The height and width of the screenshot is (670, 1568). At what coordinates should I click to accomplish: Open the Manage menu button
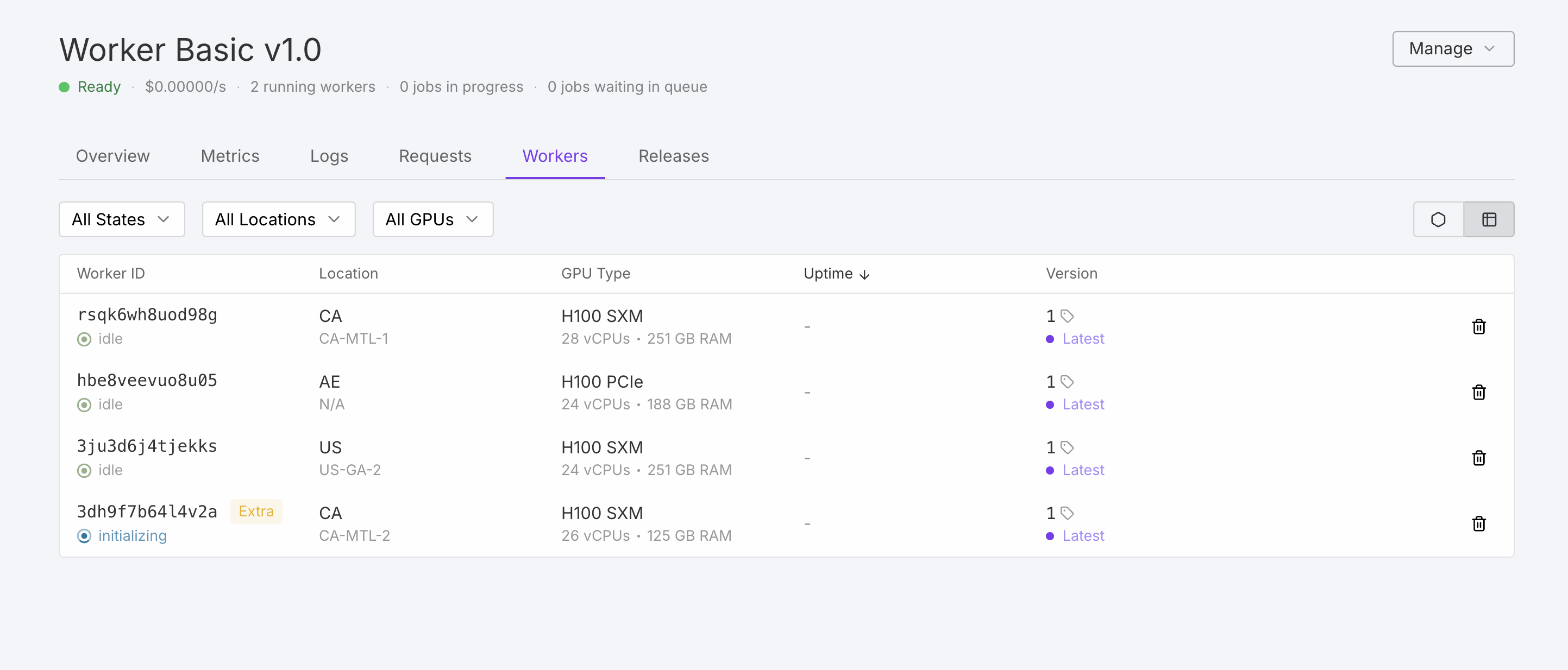(x=1452, y=49)
